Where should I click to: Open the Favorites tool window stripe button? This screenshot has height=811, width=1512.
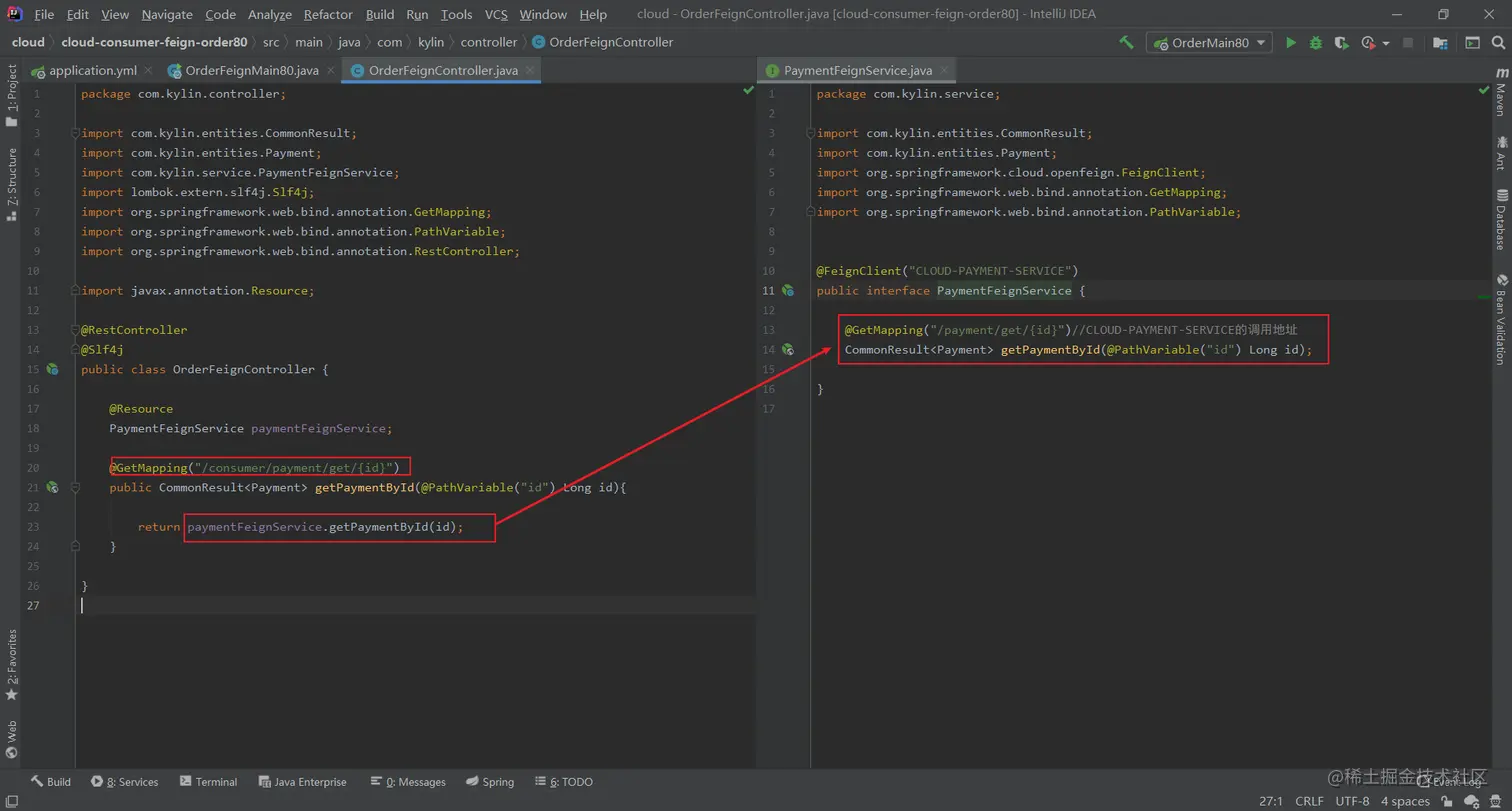tap(11, 665)
